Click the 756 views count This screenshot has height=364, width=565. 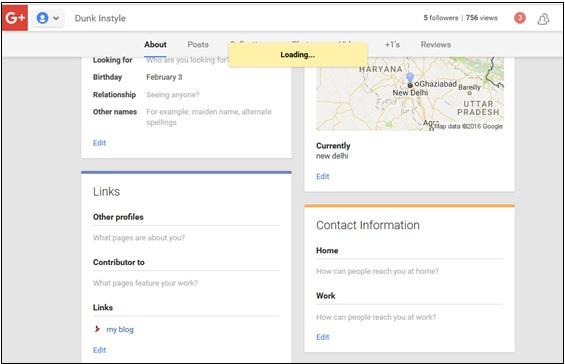[481, 18]
